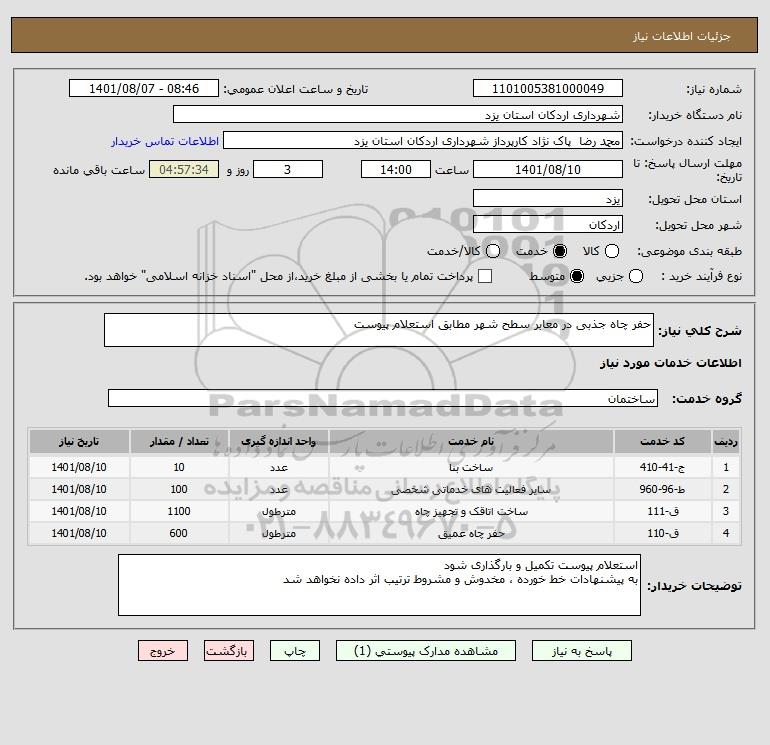Viewport: 770px width, 745px height.
Task: Click the date 1401/08/10 in row 4
Action: [79, 533]
